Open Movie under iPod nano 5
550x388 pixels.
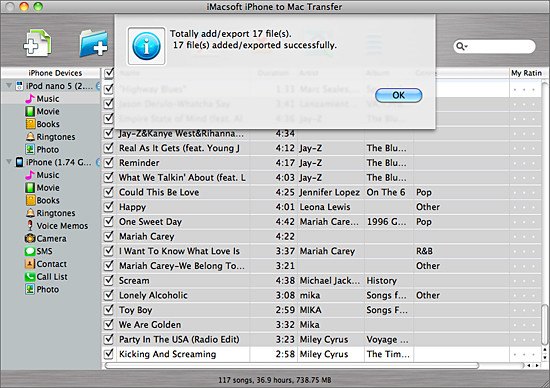click(48, 111)
